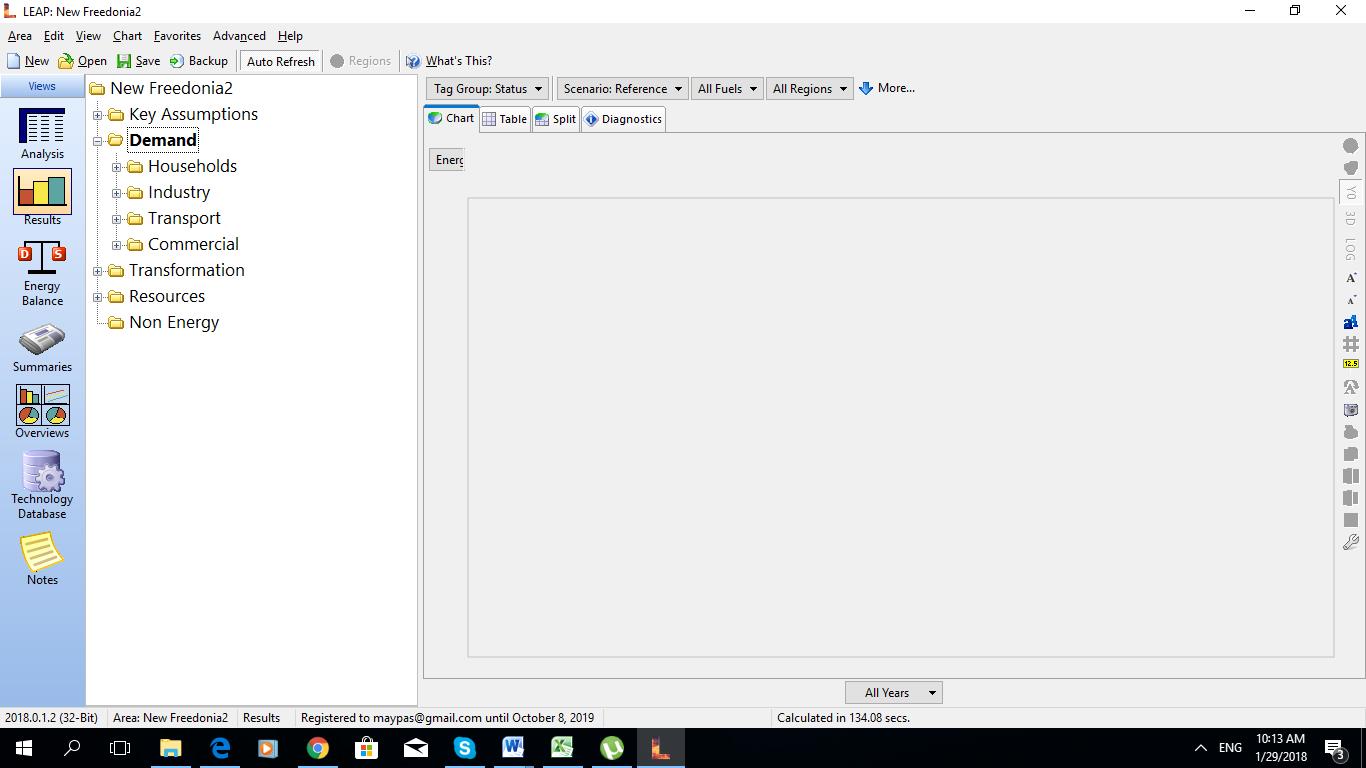1366x768 pixels.
Task: Open the Energy Balance view
Action: pyautogui.click(x=42, y=273)
